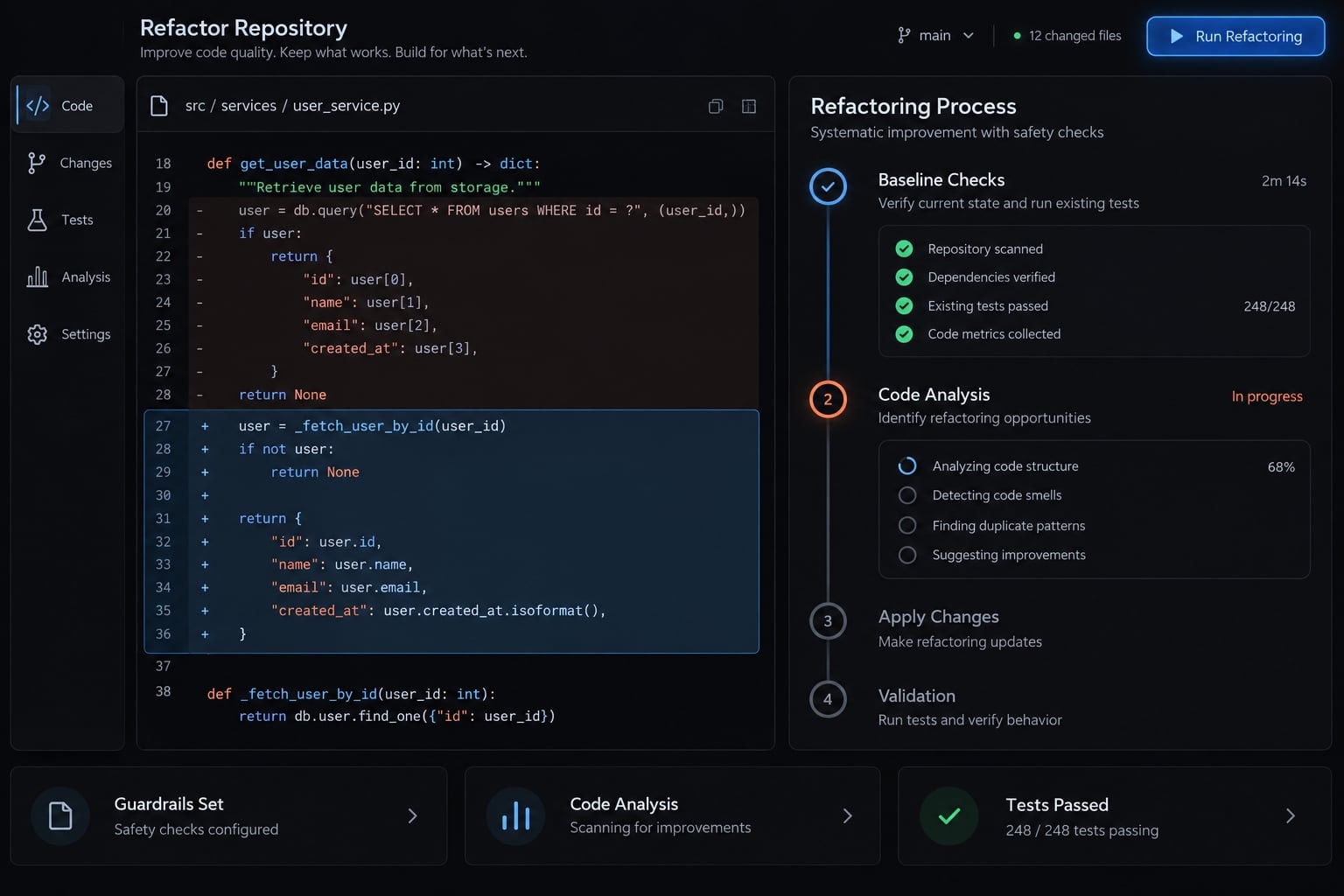Click the Run Refactoring button
Viewport: 1344px width, 896px height.
click(x=1235, y=36)
